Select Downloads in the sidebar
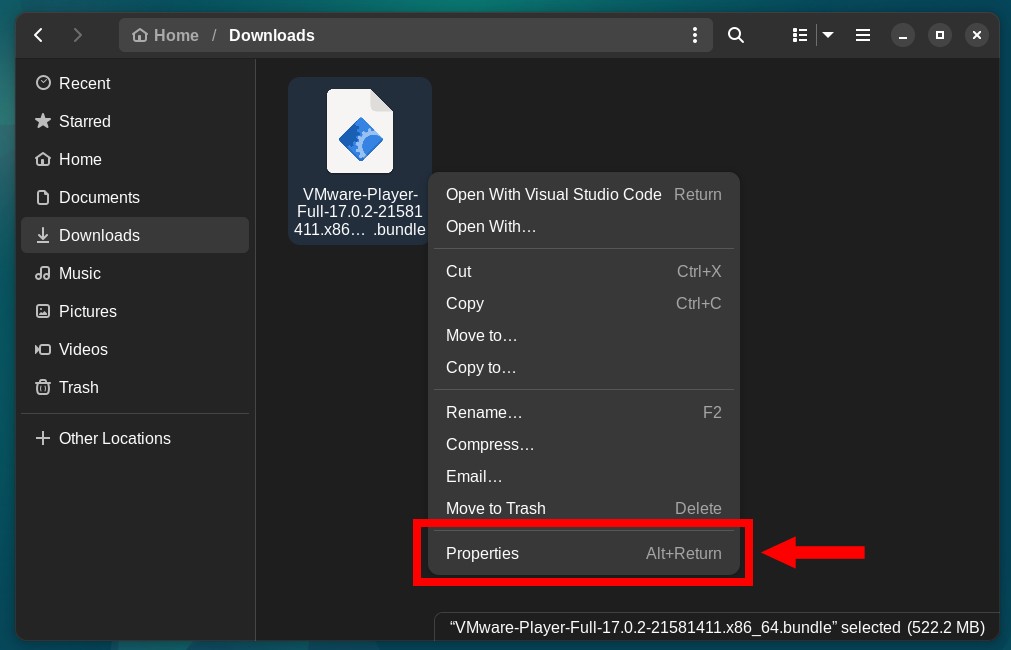Image resolution: width=1011 pixels, height=650 pixels. [135, 235]
